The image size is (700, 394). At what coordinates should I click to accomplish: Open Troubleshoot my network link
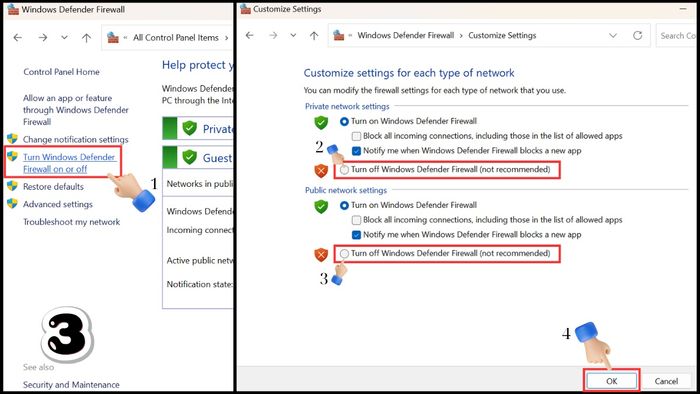[x=71, y=222]
